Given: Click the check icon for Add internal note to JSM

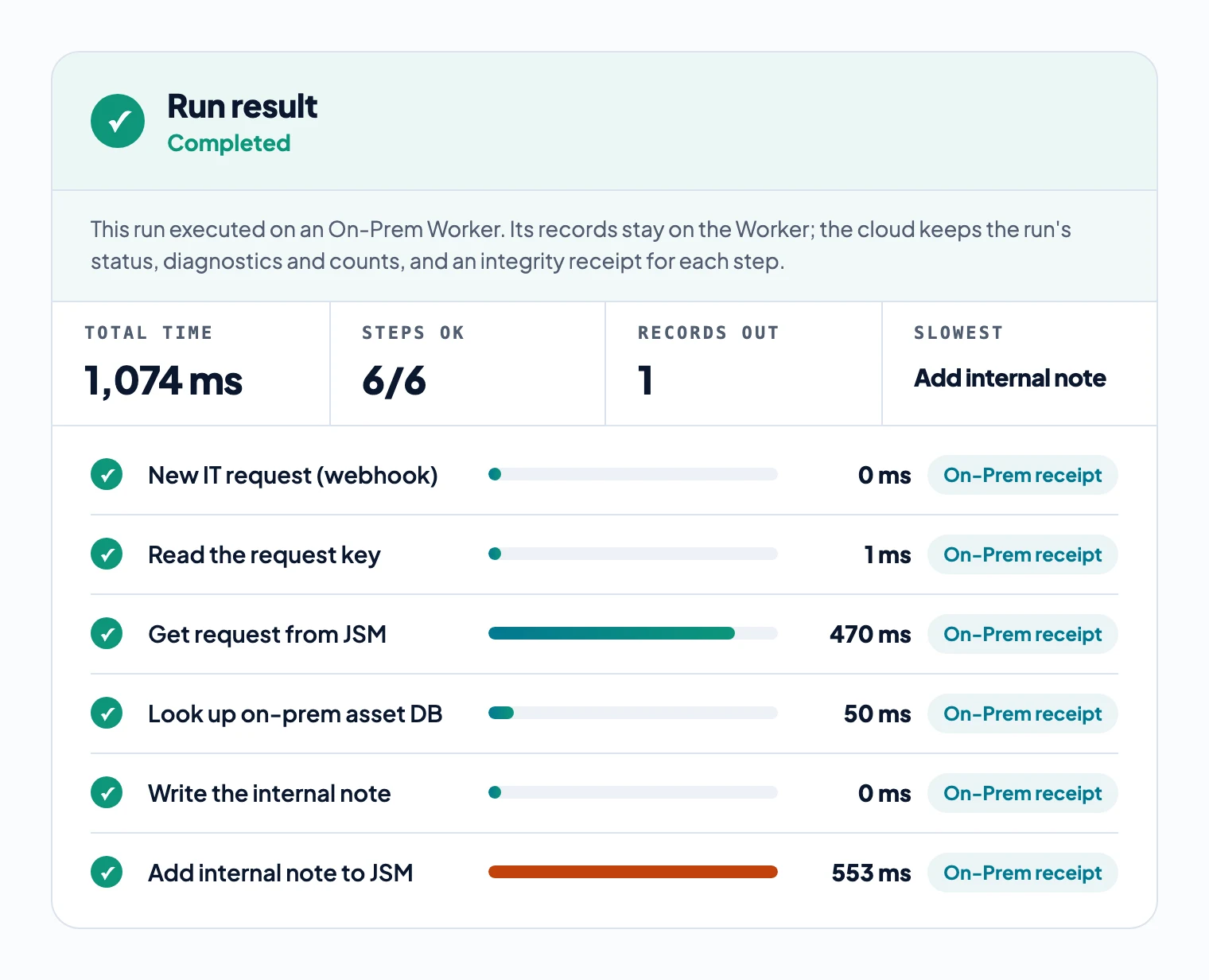Looking at the screenshot, I should point(107,873).
